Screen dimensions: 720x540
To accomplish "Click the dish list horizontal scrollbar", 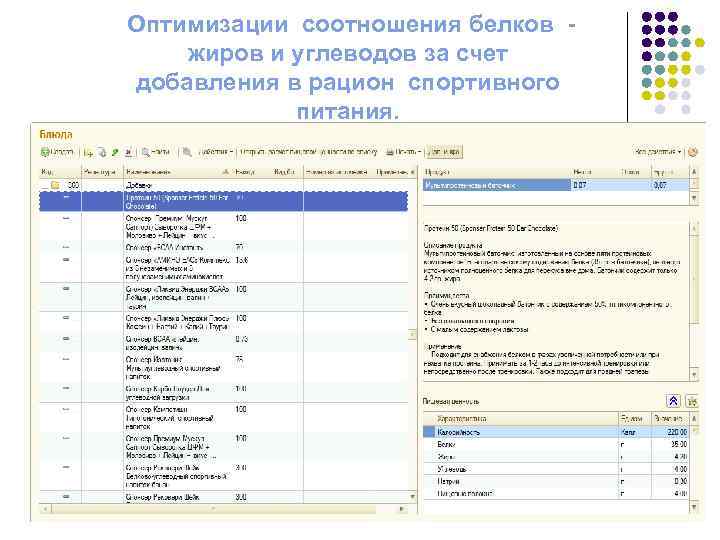I will coord(214,509).
